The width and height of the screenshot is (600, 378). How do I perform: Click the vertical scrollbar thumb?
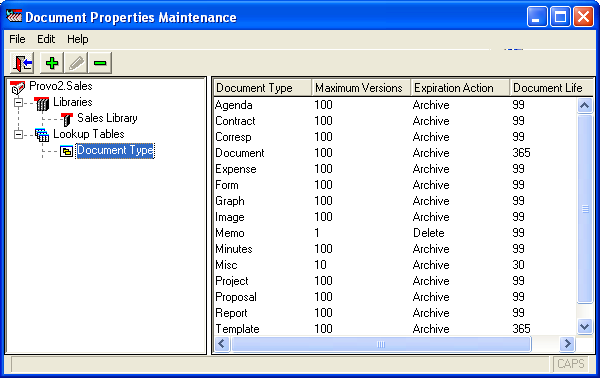pos(585,209)
